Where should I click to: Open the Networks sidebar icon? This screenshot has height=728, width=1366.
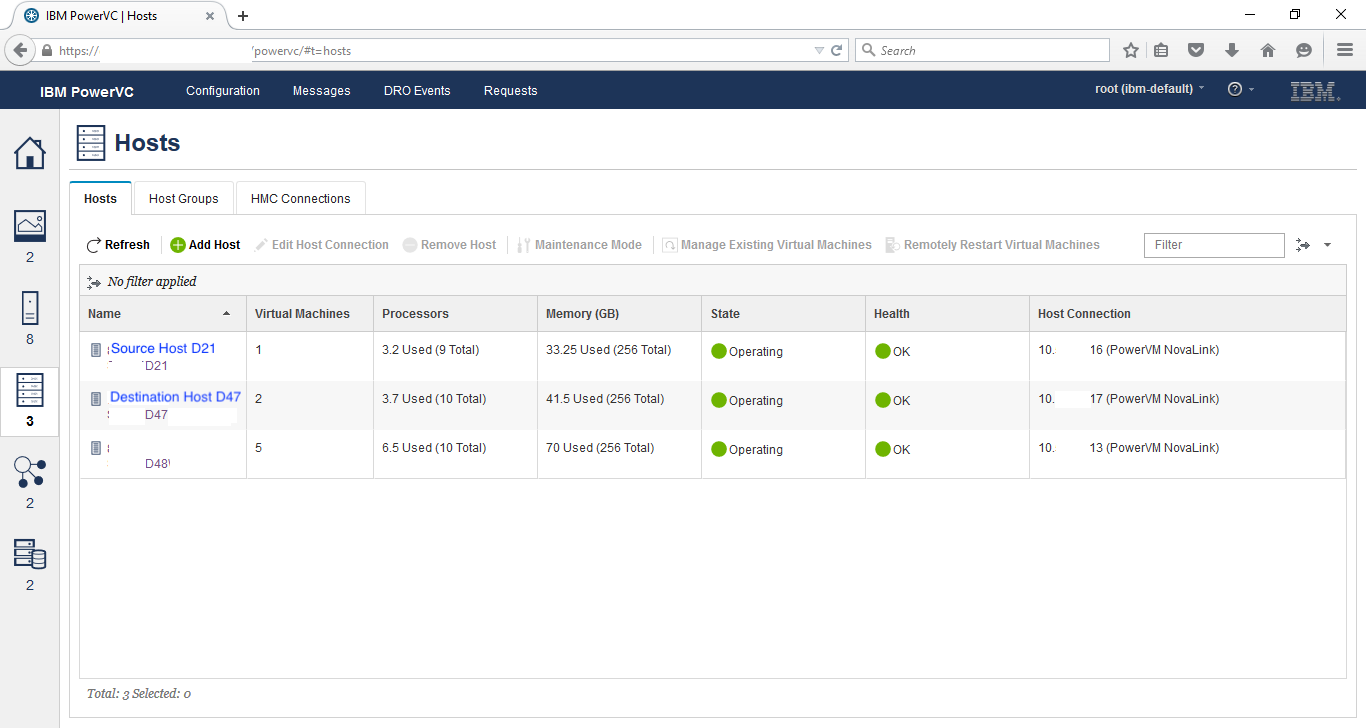click(29, 471)
